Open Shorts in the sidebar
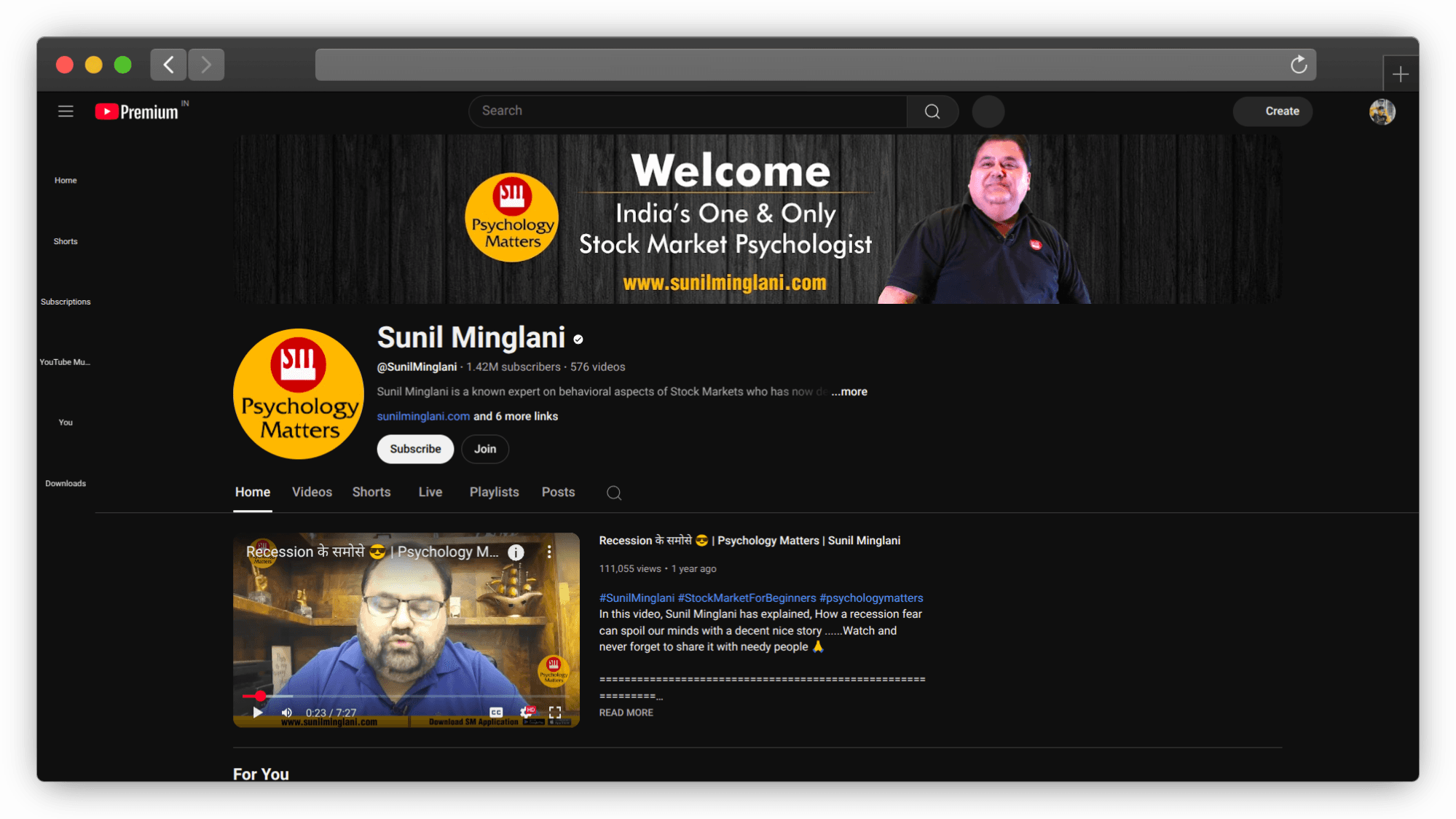This screenshot has height=819, width=1456. click(66, 242)
